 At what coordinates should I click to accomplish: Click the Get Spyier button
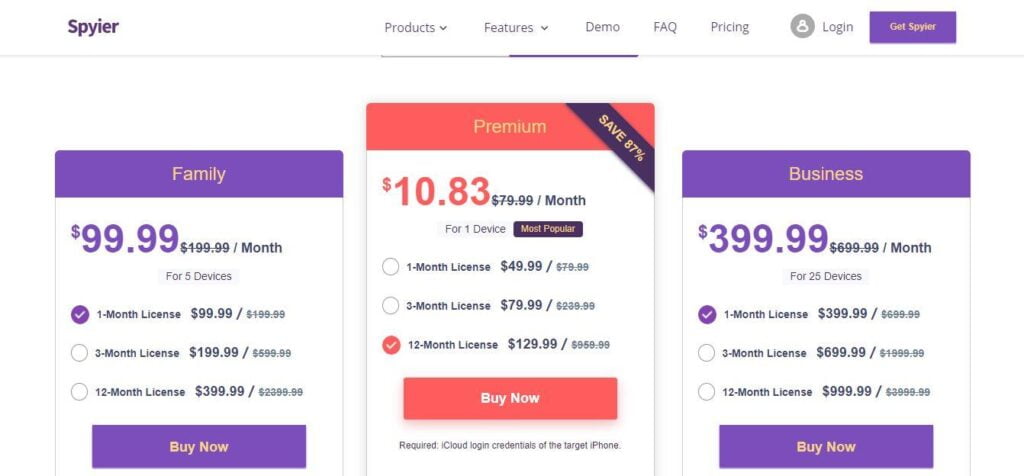[x=912, y=27]
